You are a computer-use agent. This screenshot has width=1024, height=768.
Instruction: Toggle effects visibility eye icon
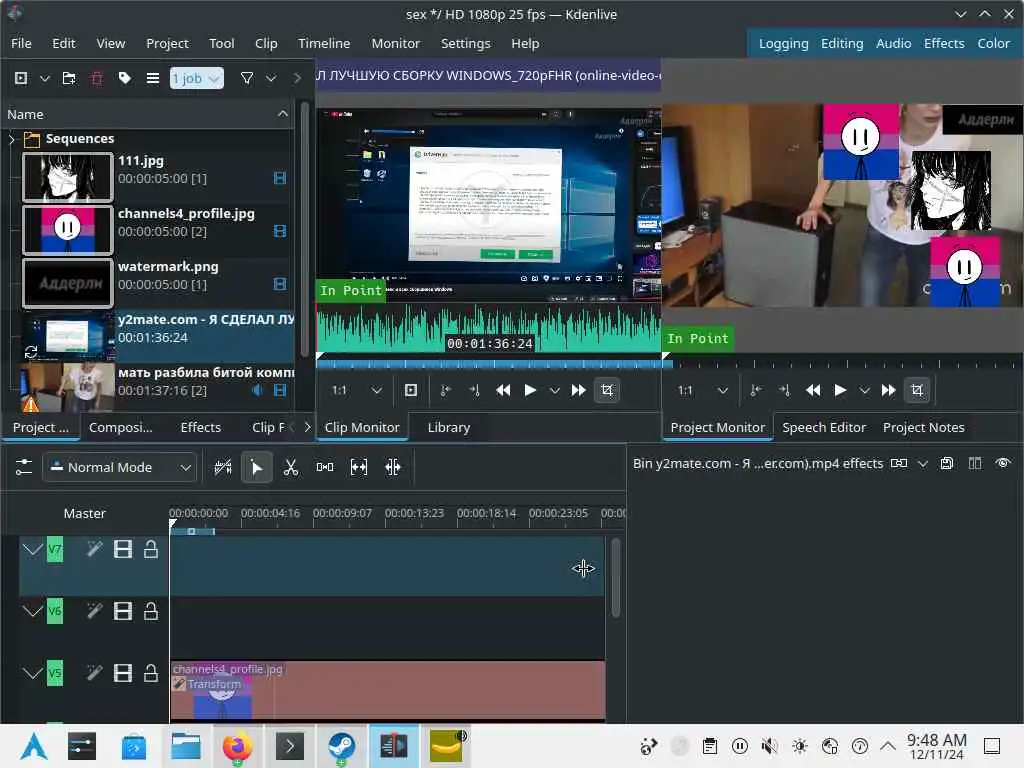coord(1003,463)
